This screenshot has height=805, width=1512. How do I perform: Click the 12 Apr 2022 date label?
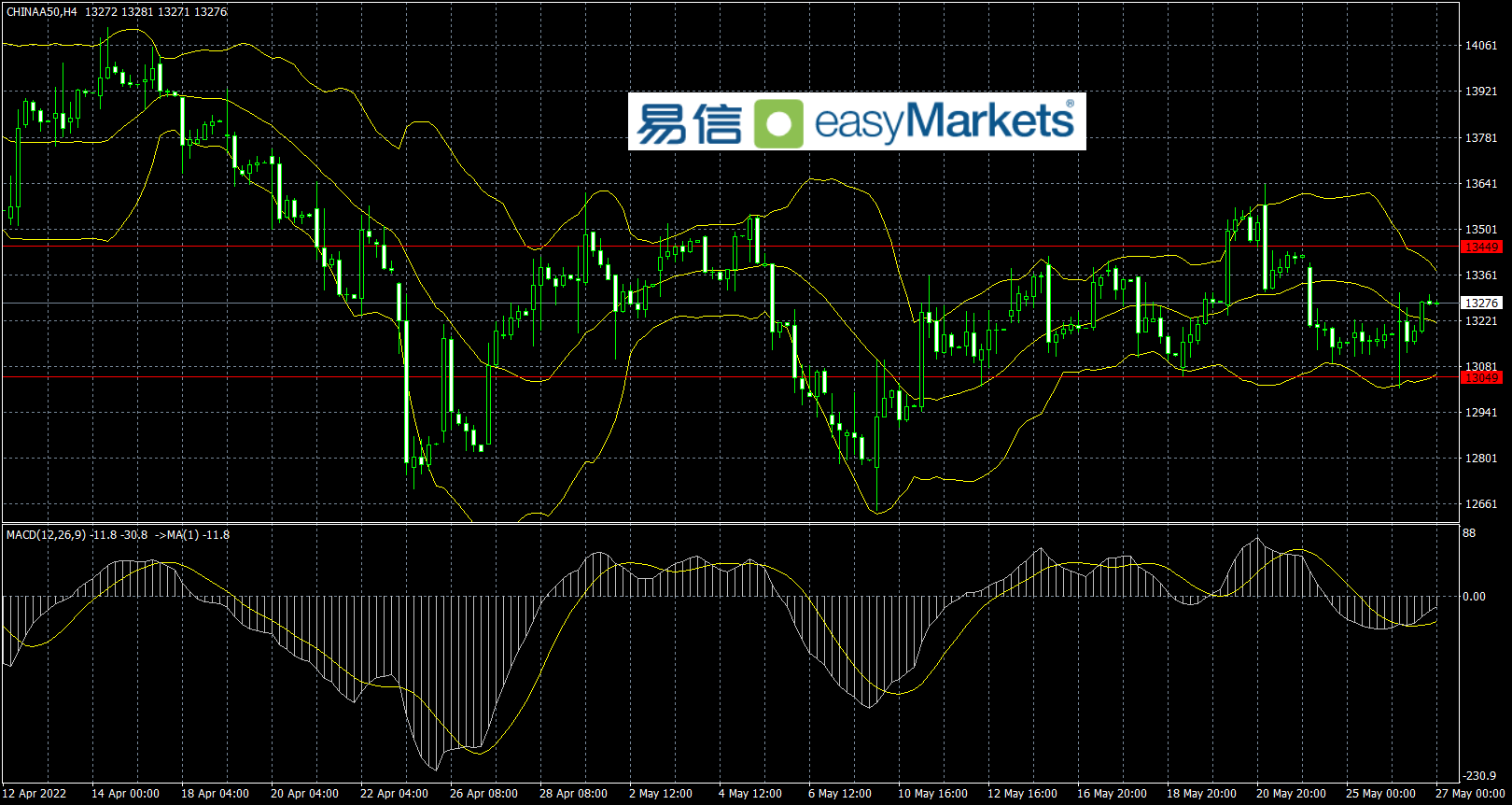click(x=36, y=794)
